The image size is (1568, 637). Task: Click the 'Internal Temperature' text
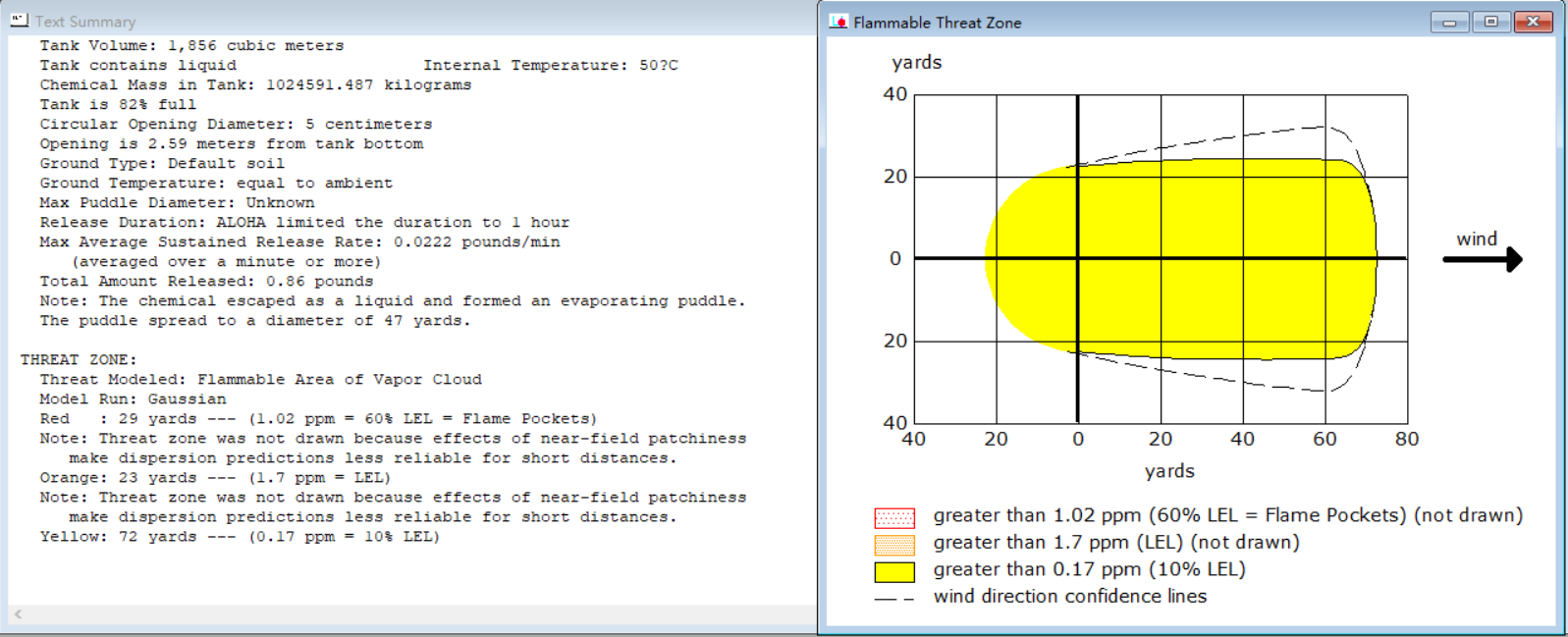pos(550,65)
